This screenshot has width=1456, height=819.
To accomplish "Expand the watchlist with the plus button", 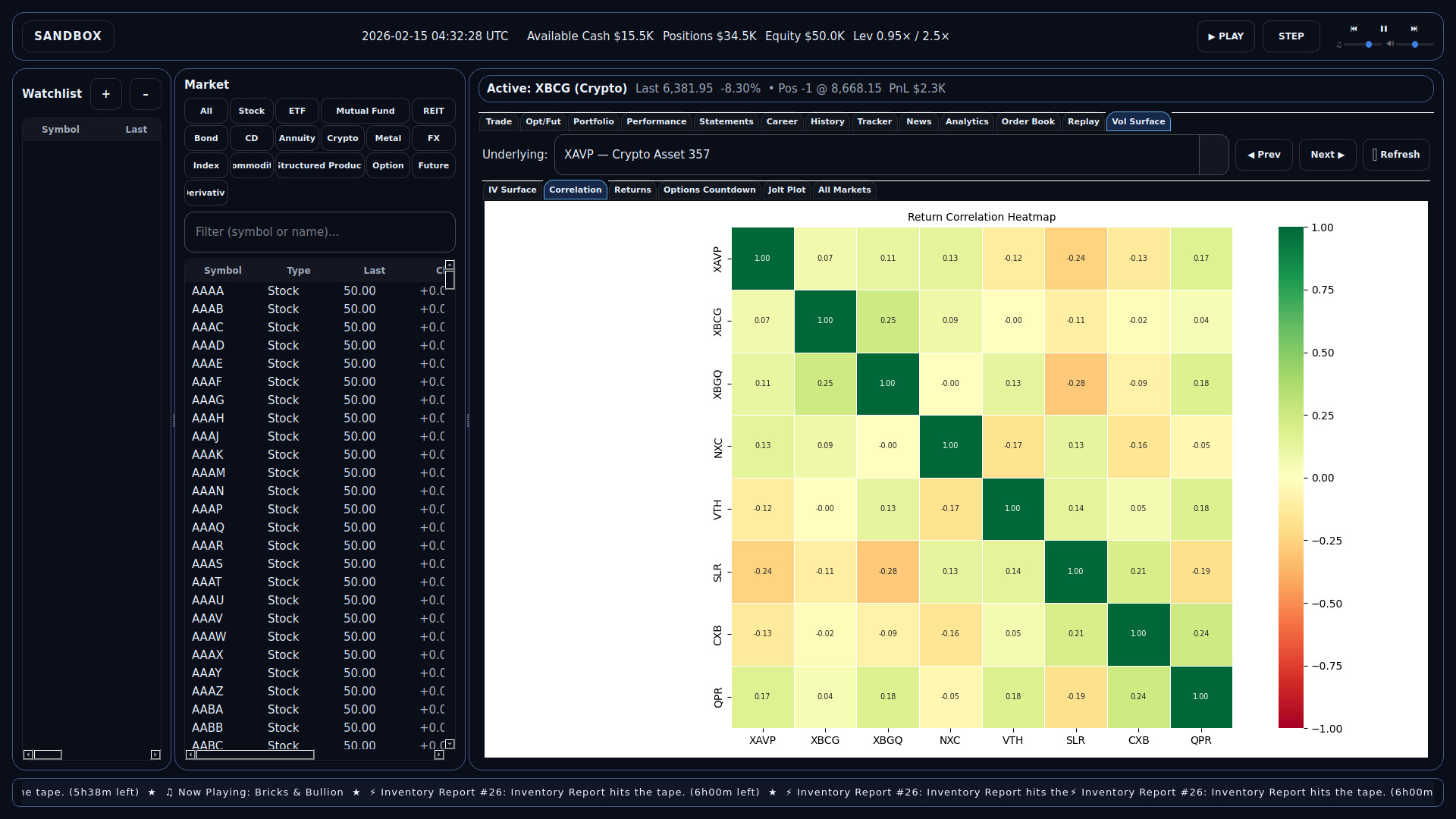I will pyautogui.click(x=105, y=93).
